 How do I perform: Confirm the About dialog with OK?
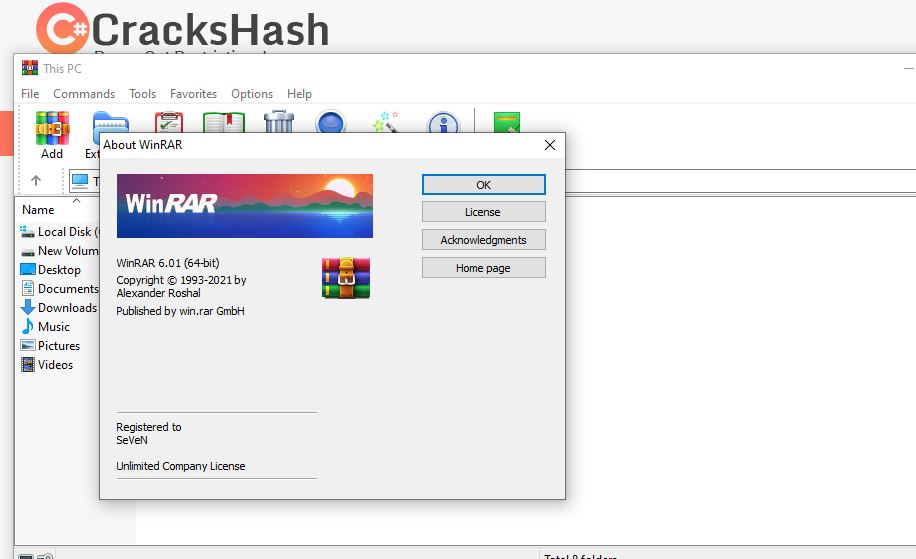tap(484, 185)
